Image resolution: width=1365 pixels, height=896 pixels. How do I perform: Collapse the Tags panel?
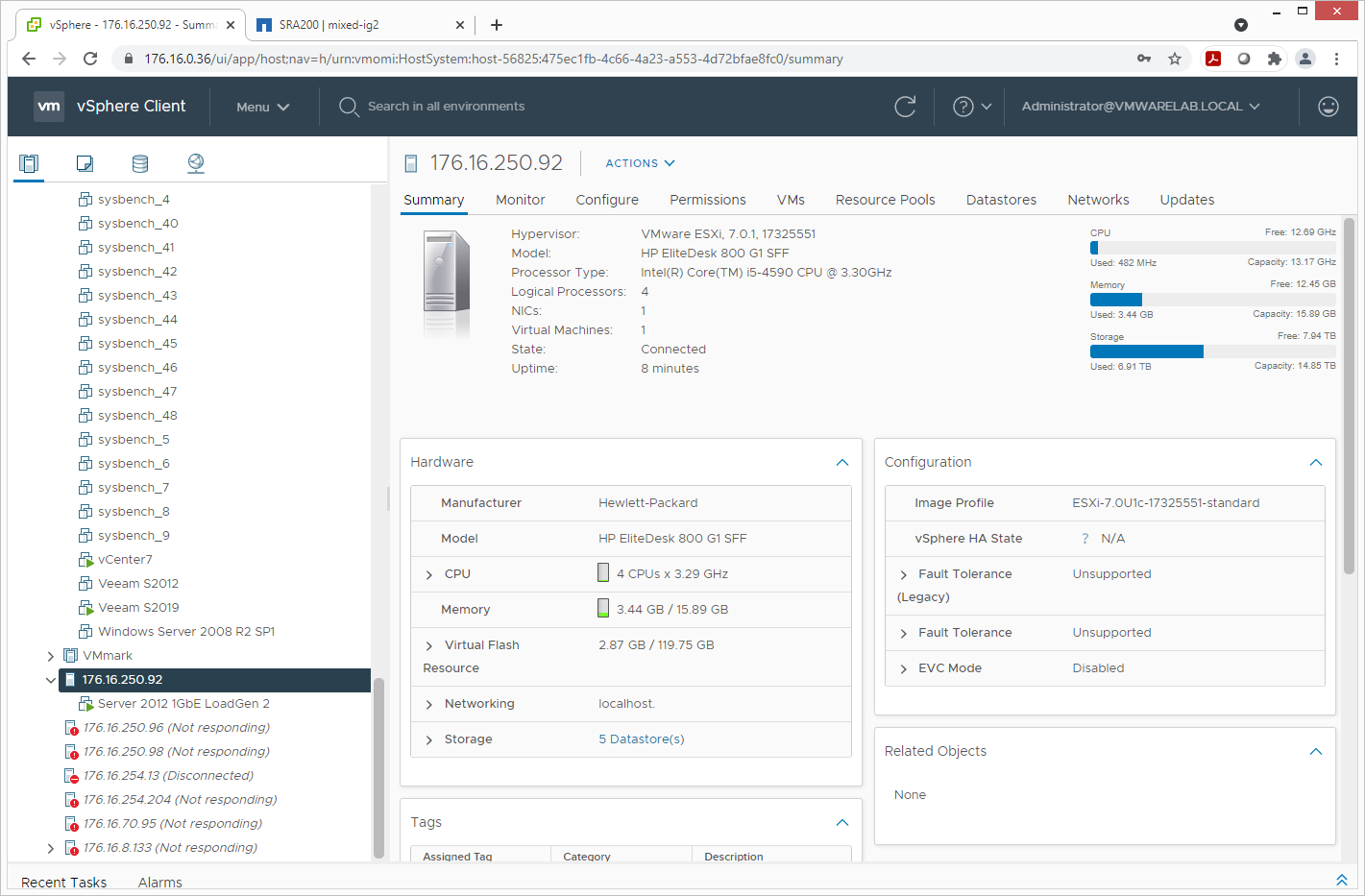[x=842, y=823]
